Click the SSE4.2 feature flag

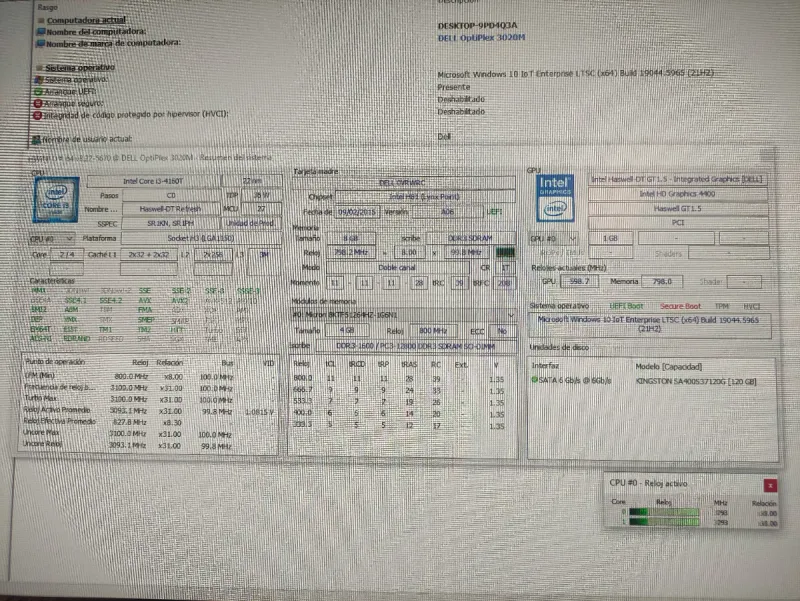111,300
